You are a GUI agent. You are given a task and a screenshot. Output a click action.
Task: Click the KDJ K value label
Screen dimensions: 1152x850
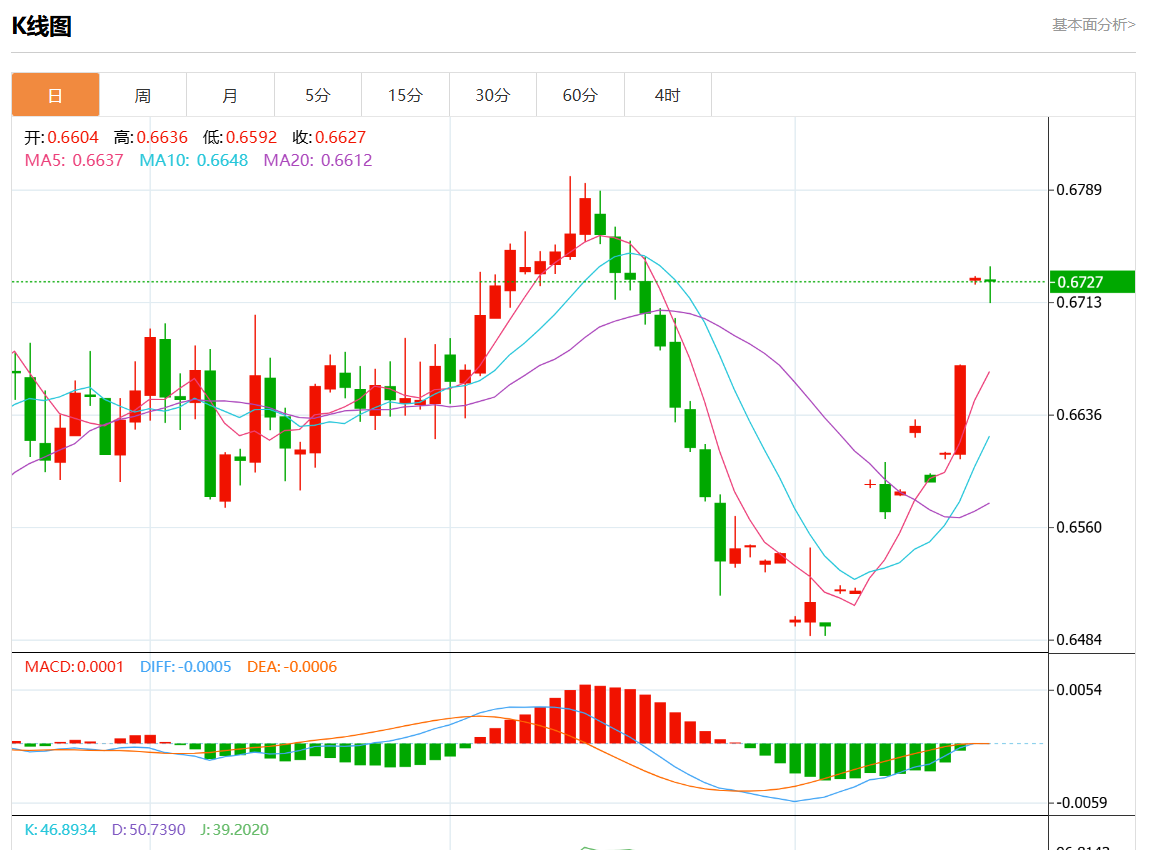coord(60,829)
